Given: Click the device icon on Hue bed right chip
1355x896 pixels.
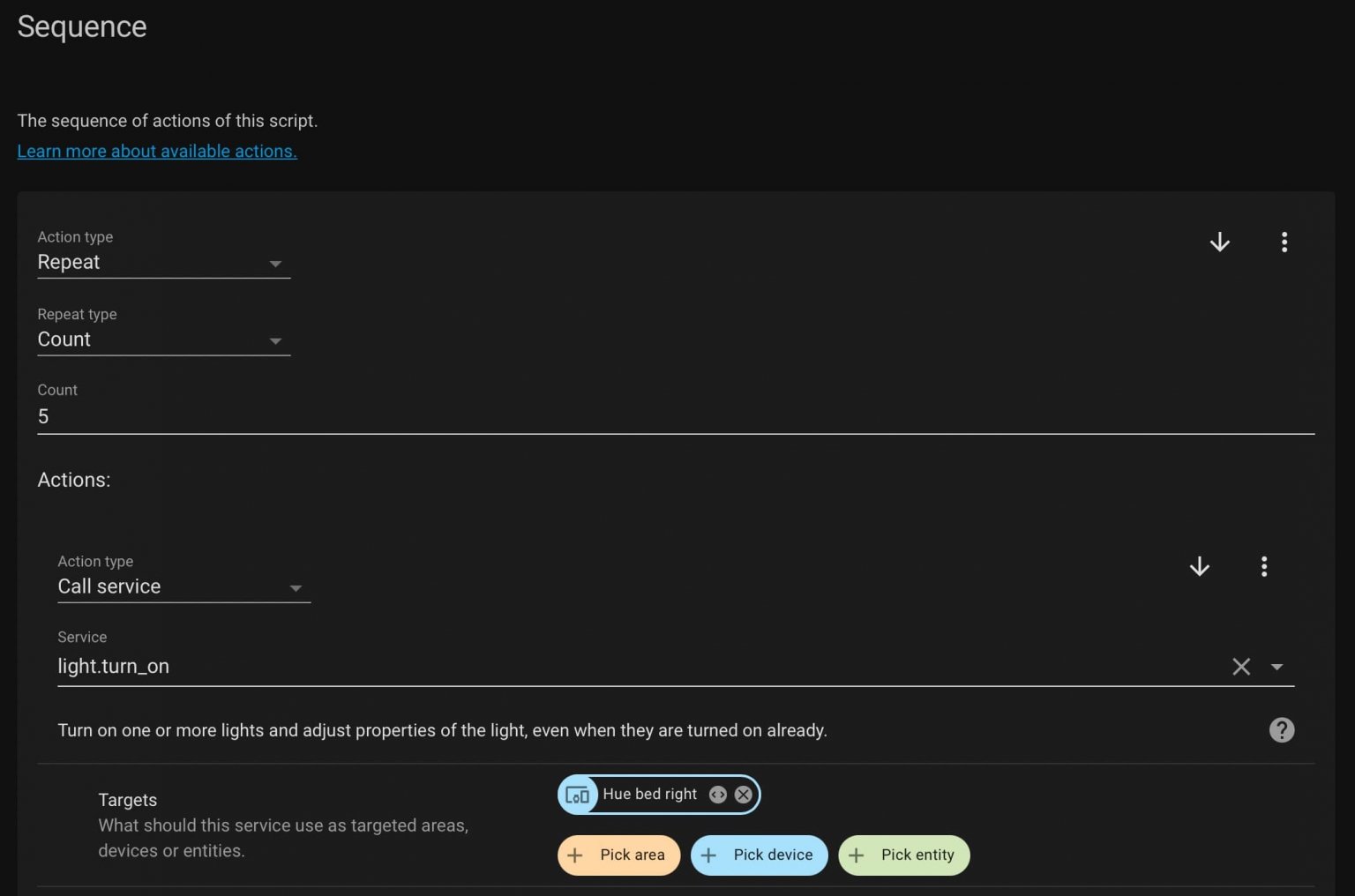Looking at the screenshot, I should (x=578, y=795).
